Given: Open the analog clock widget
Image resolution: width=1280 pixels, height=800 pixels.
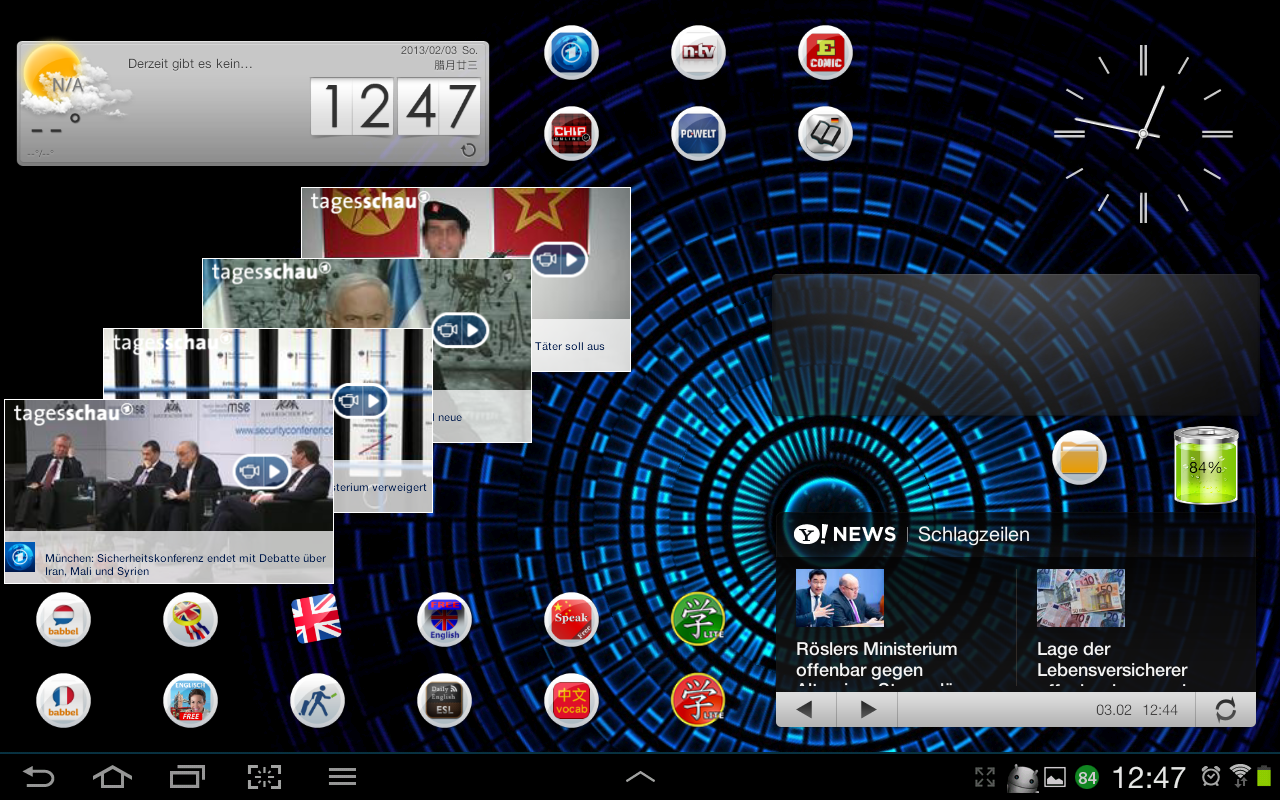Looking at the screenshot, I should pos(1143,133).
